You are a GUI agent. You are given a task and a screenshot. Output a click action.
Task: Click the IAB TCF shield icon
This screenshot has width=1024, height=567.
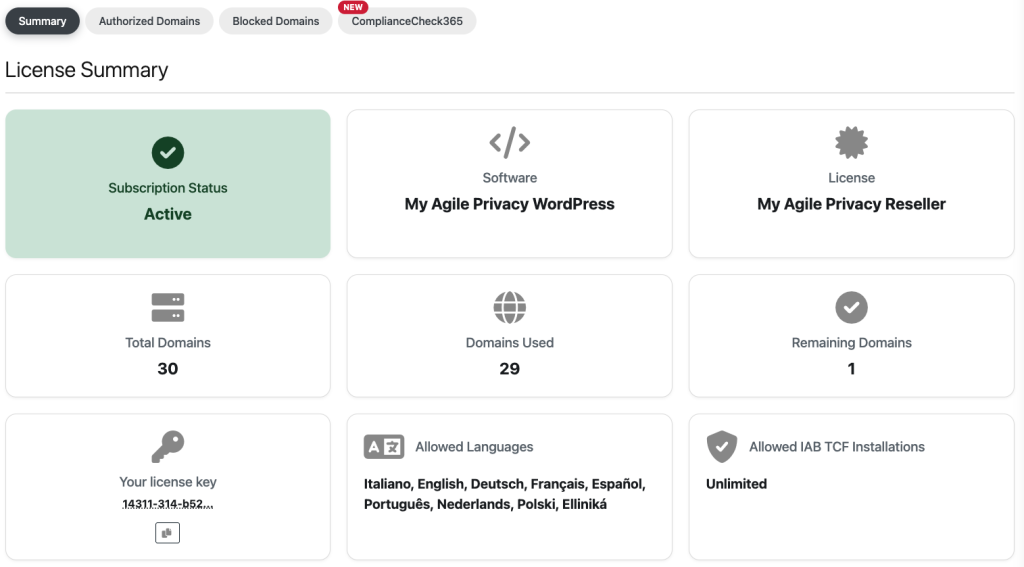[x=721, y=447]
